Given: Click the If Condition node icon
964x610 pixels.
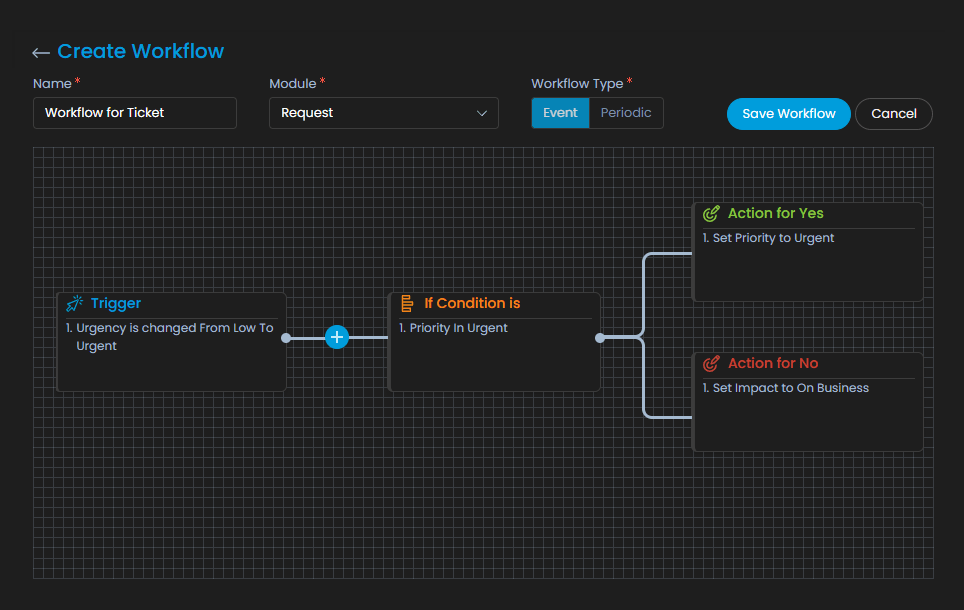Looking at the screenshot, I should point(407,303).
